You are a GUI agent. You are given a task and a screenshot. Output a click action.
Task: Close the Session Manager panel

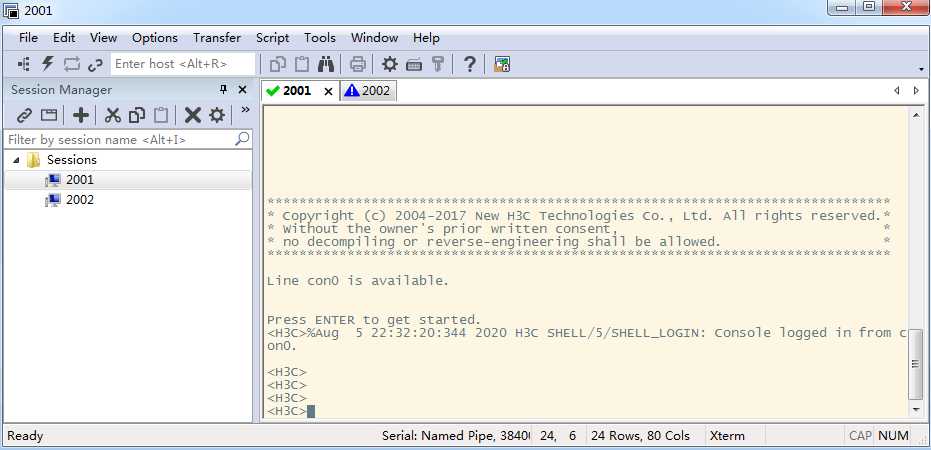(x=242, y=90)
